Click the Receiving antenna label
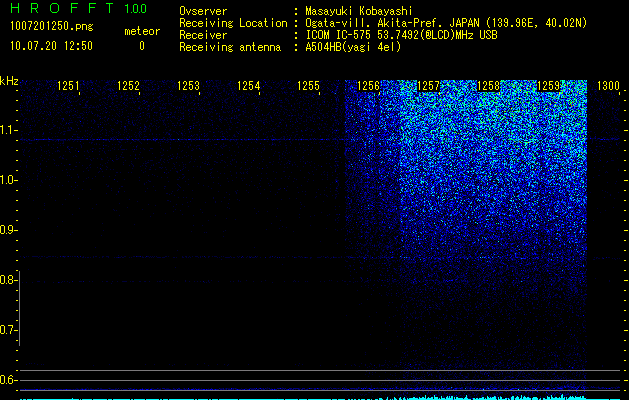This screenshot has width=629, height=400. [230, 47]
